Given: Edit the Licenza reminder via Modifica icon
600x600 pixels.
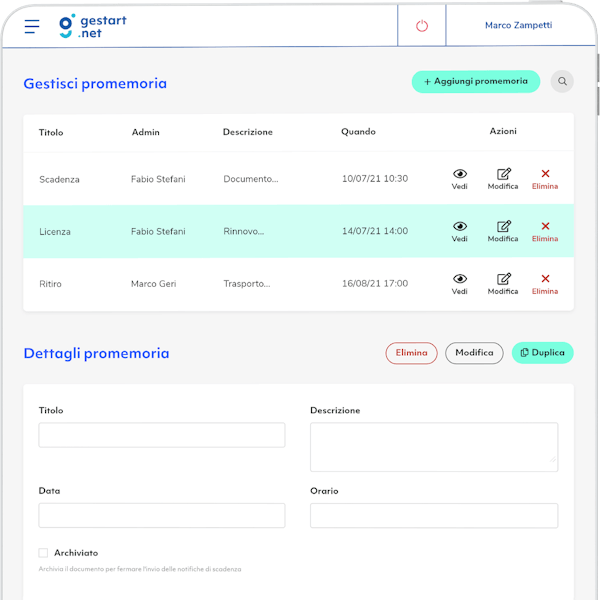Looking at the screenshot, I should point(503,232).
